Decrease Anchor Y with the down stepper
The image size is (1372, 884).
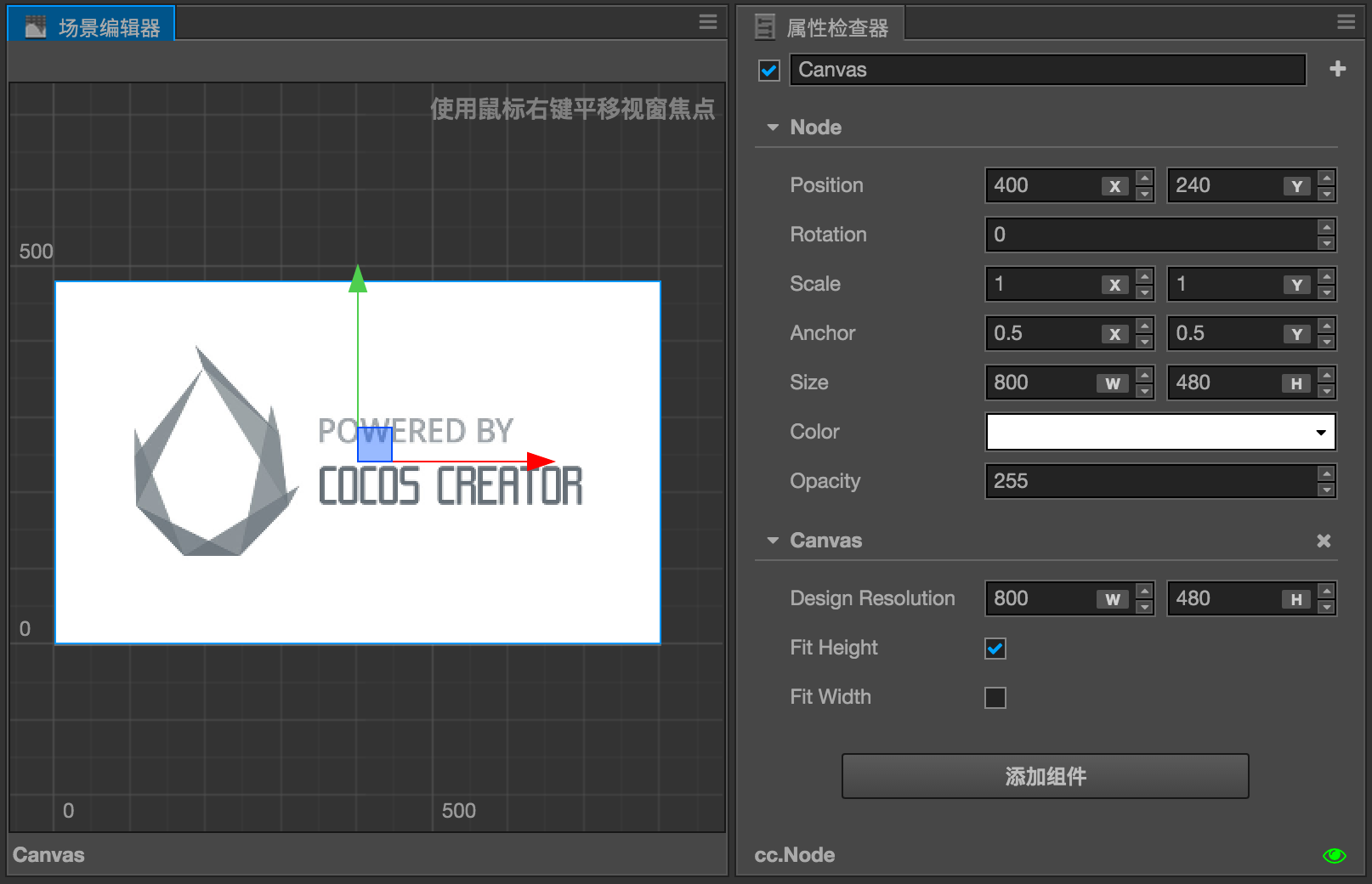coord(1327,342)
